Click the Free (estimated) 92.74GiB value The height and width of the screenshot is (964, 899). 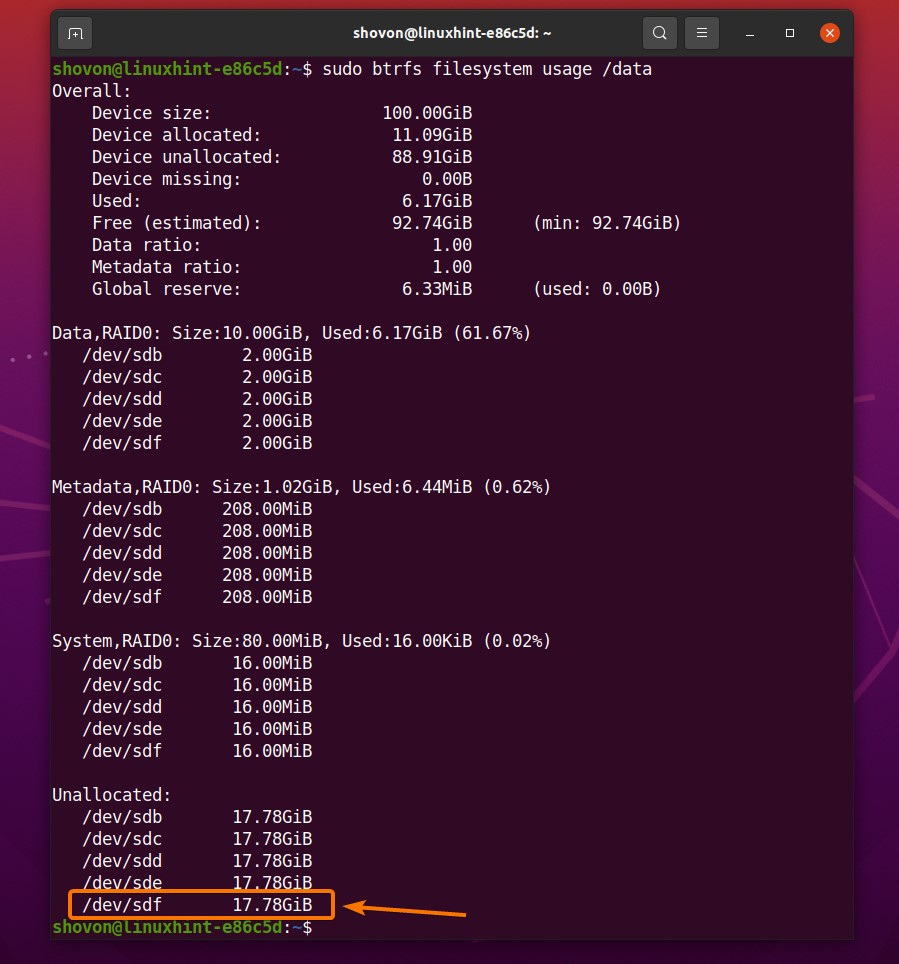432,223
